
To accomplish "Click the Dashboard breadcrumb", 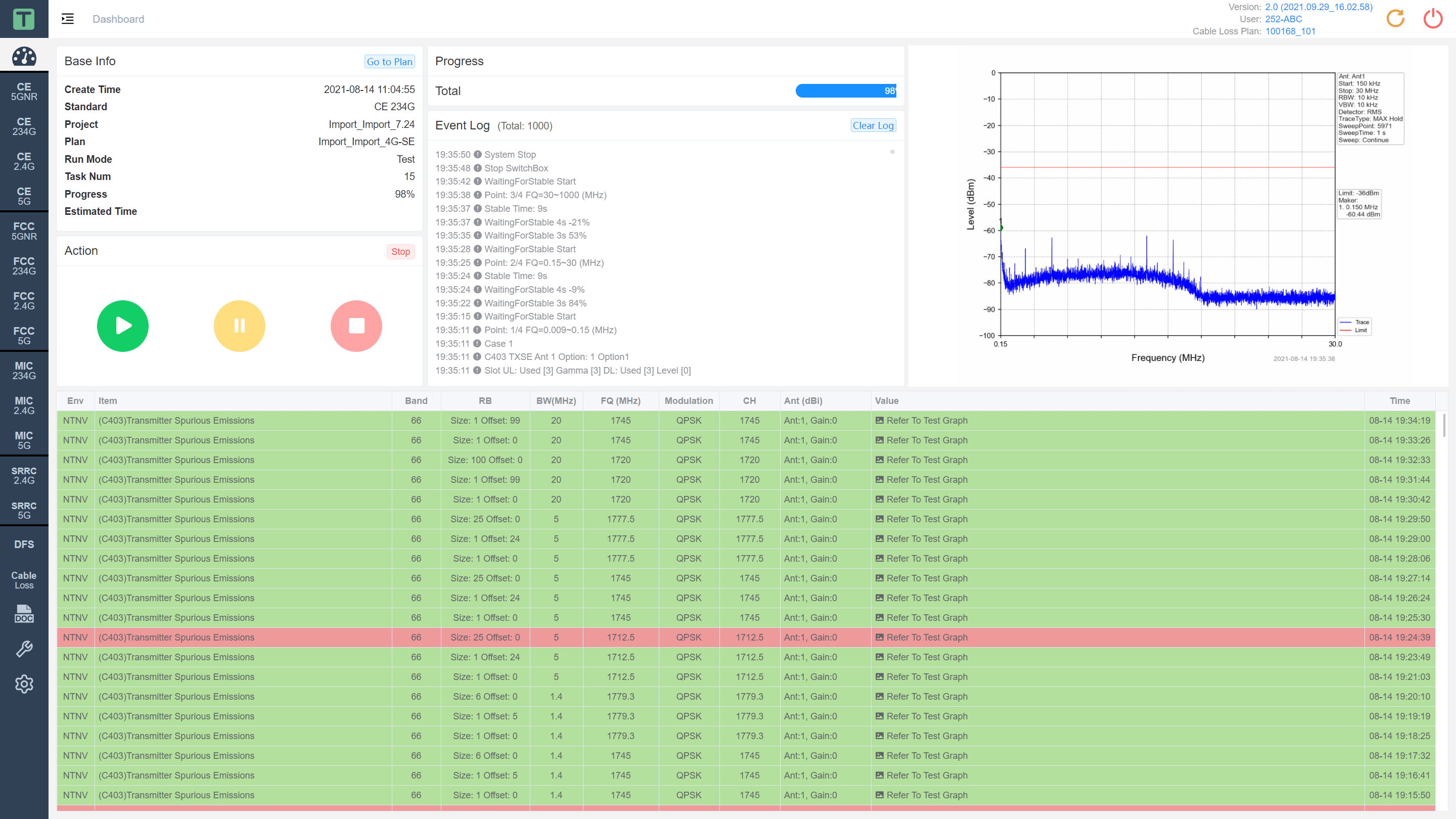I will click(118, 19).
